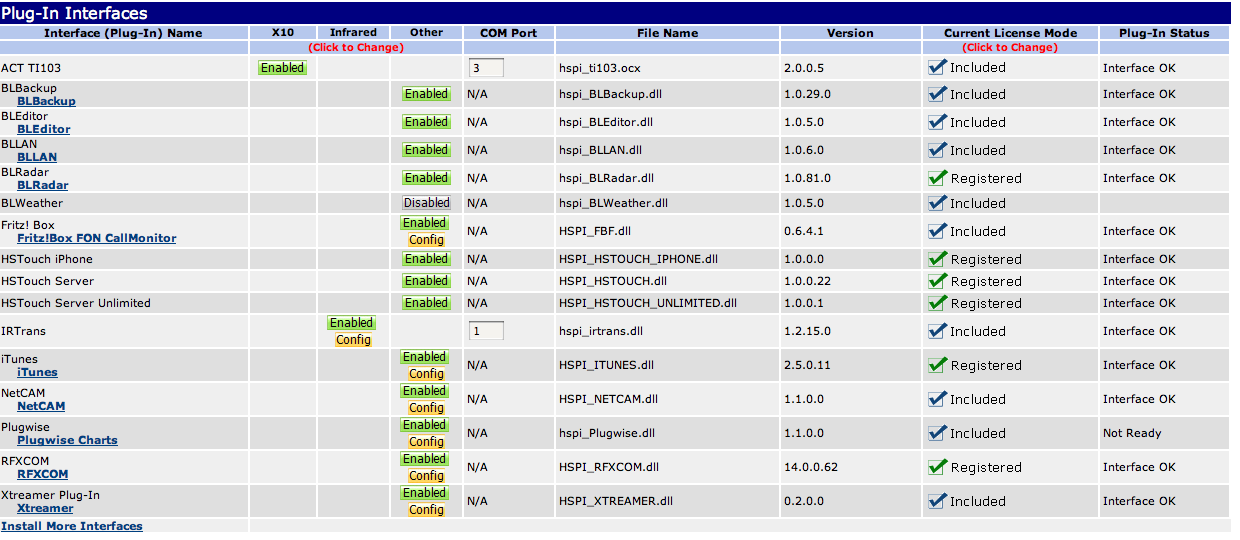Click the Not Ready status for Plugwise
This screenshot has height=540, width=1240.
click(x=1132, y=433)
